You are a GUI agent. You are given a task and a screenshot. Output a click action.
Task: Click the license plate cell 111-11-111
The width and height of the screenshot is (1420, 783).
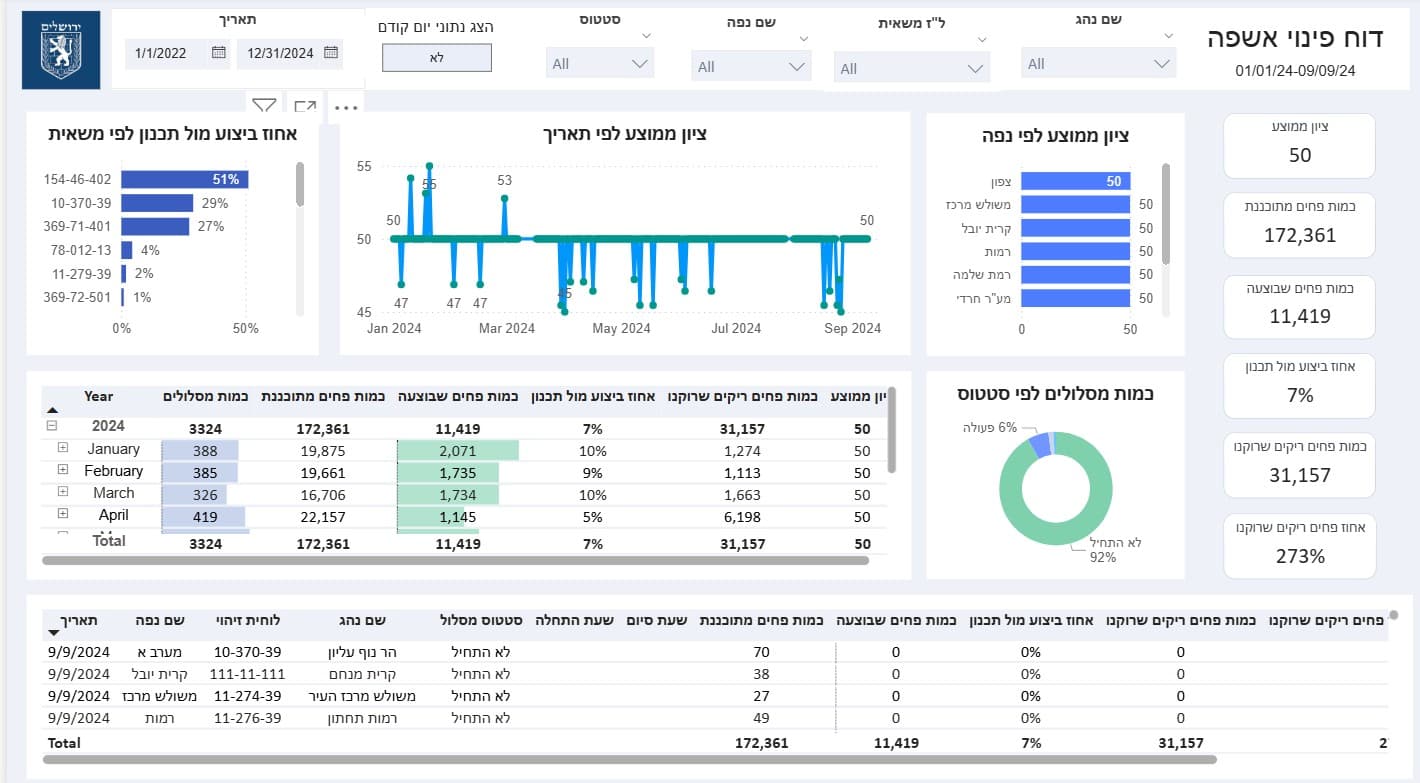point(249,674)
